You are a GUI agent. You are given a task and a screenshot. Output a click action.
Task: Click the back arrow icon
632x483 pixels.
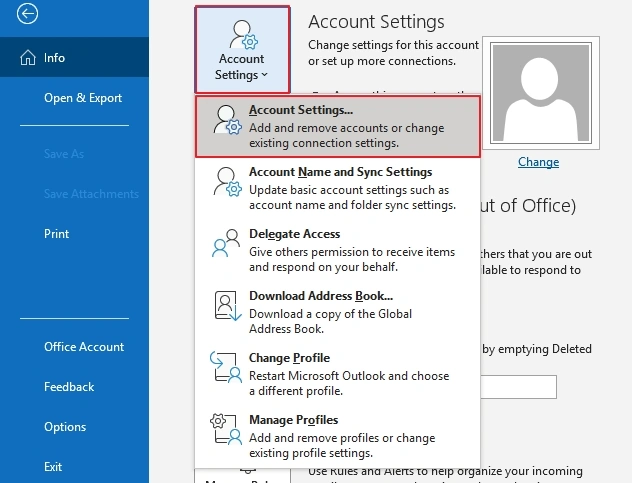click(x=27, y=14)
